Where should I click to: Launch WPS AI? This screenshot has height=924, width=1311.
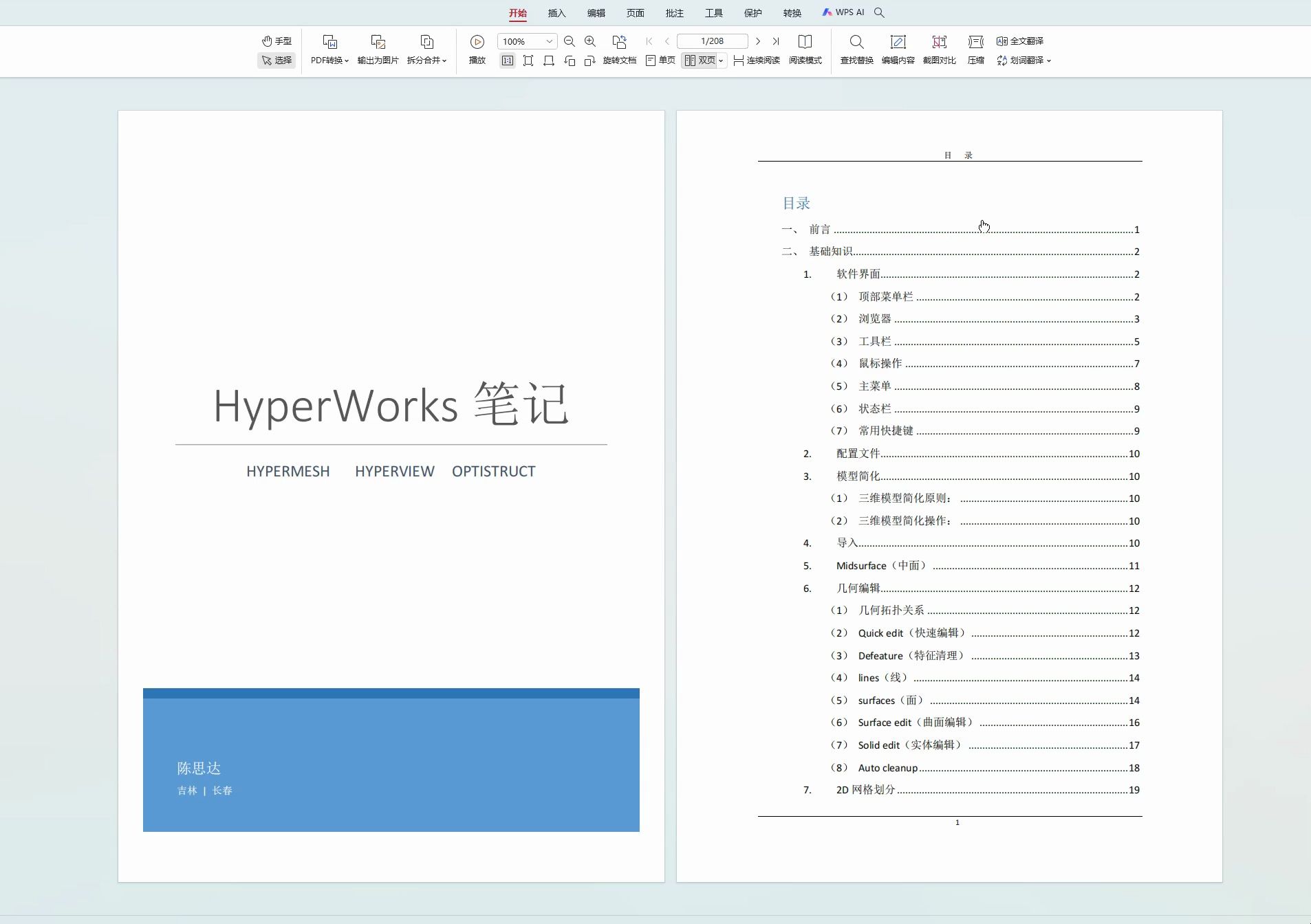pos(843,12)
